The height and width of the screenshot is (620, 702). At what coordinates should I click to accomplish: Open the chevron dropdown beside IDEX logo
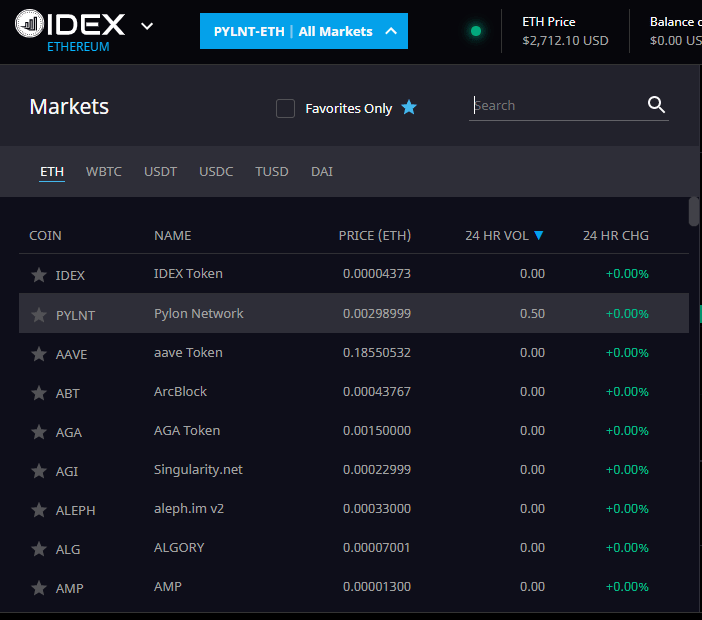point(147,26)
